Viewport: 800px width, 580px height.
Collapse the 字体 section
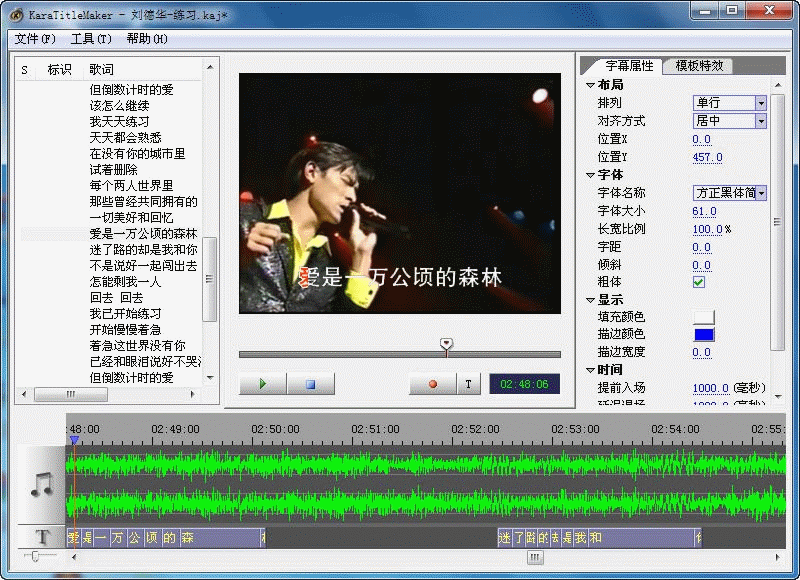(590, 175)
